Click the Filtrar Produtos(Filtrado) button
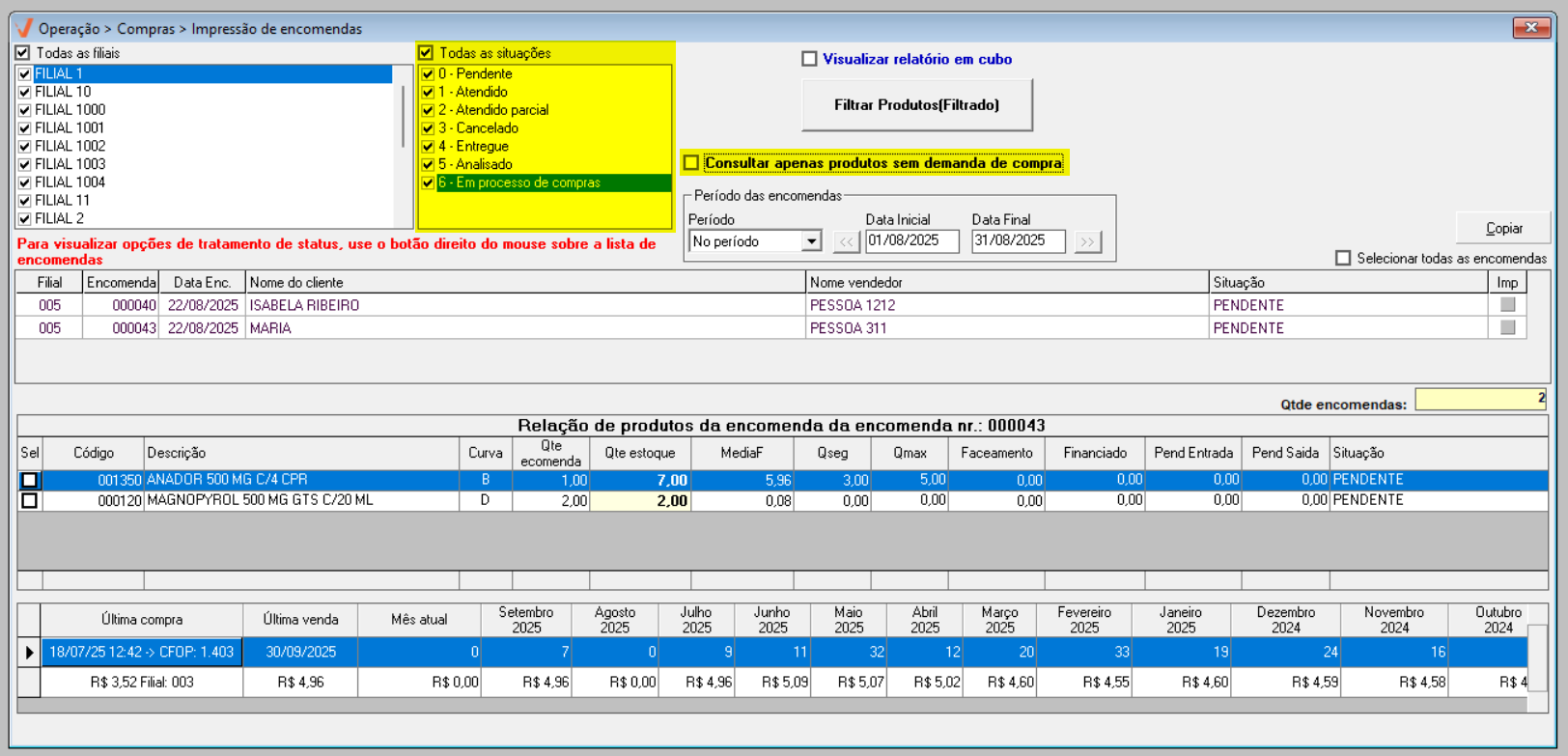The image size is (1568, 756). point(916,105)
